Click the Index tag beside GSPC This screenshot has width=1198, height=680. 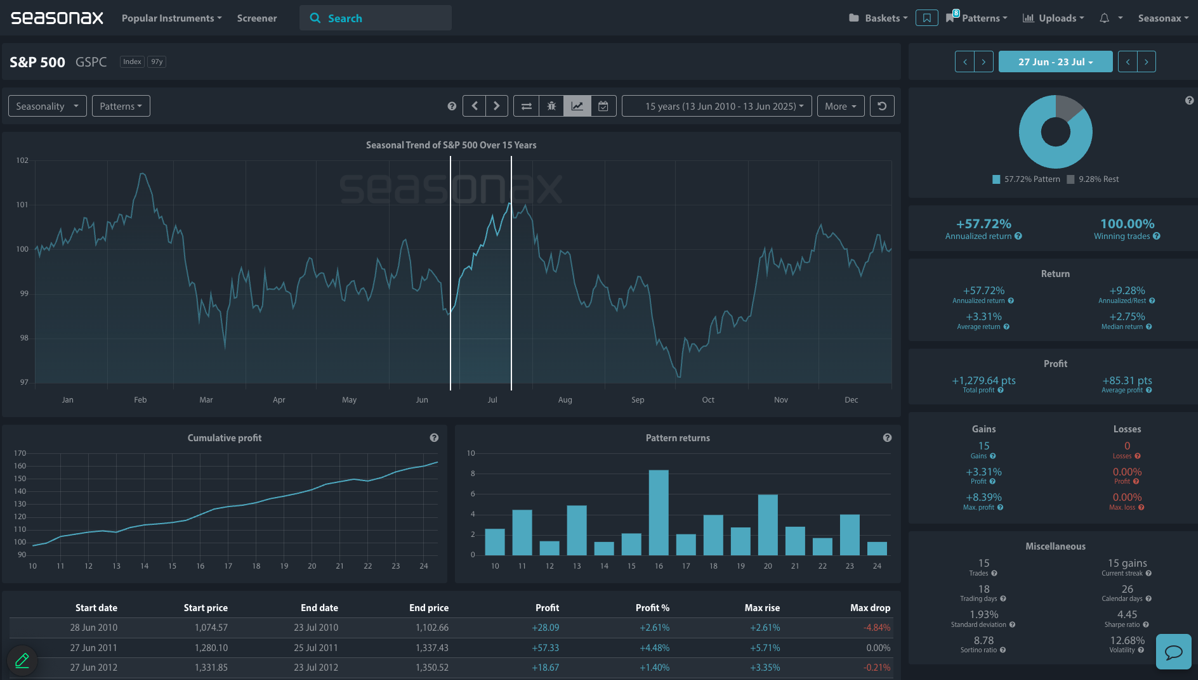(132, 62)
